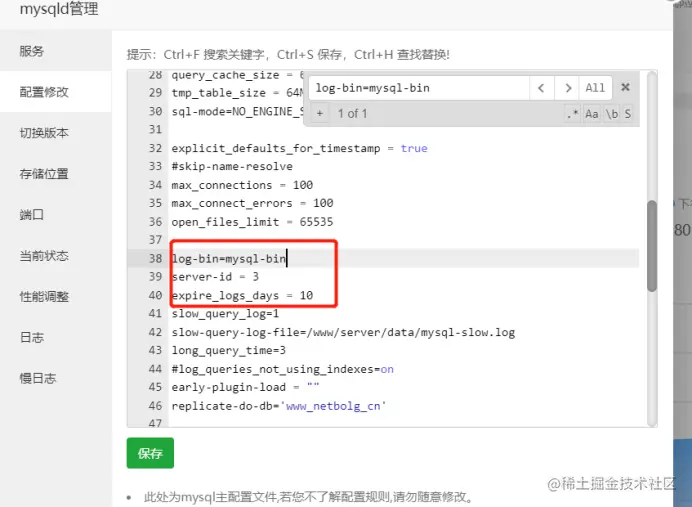Open the 当前状态 tab

point(56,255)
